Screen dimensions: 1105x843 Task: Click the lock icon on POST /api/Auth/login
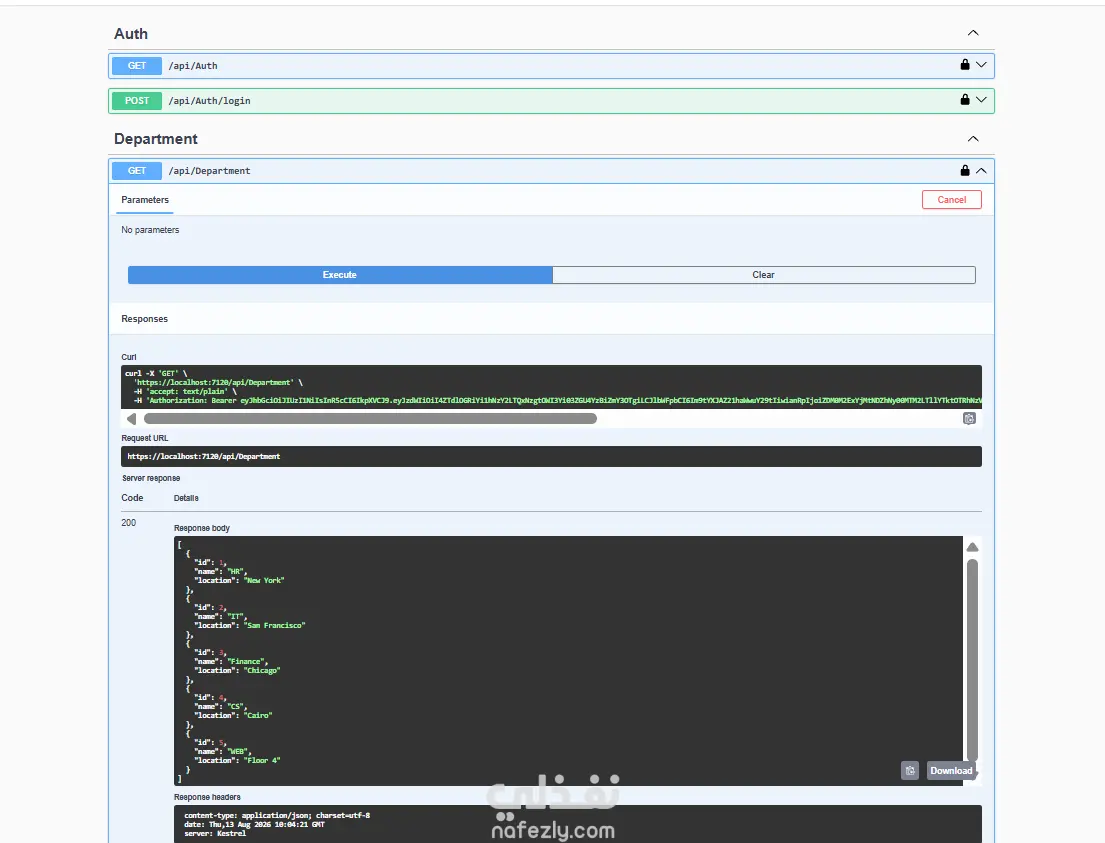965,99
